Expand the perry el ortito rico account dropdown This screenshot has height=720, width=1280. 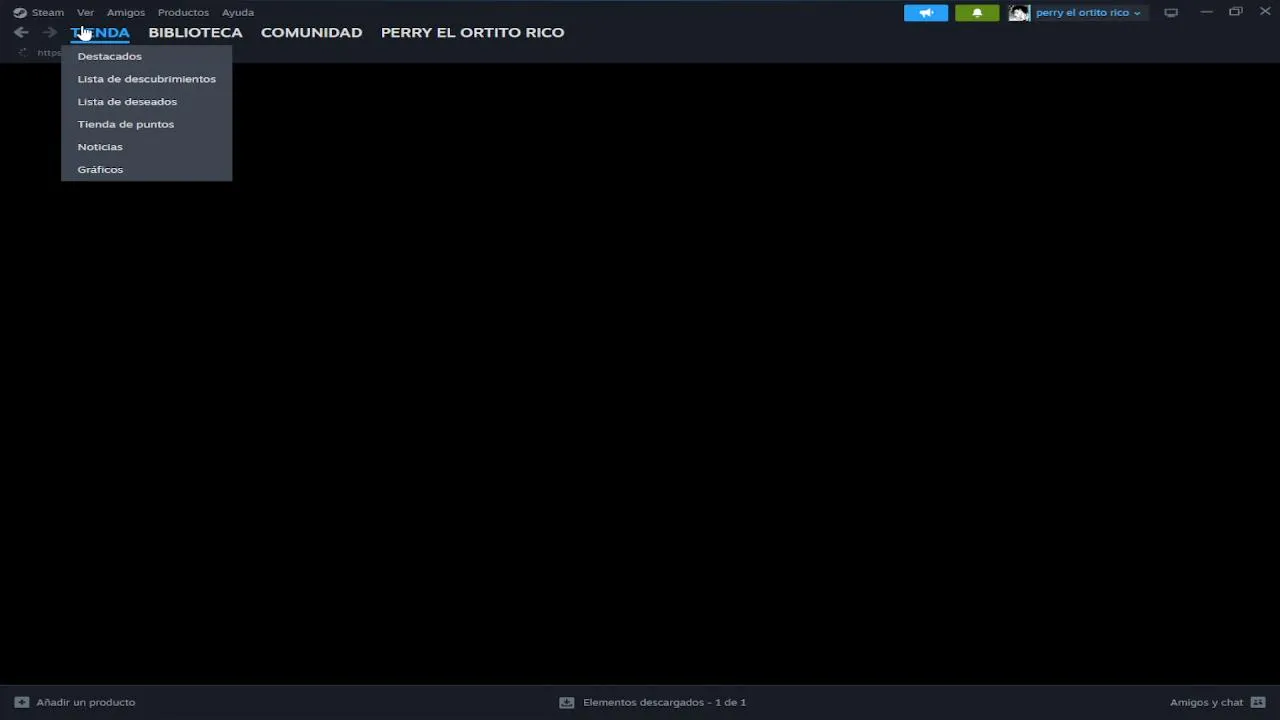point(1088,13)
